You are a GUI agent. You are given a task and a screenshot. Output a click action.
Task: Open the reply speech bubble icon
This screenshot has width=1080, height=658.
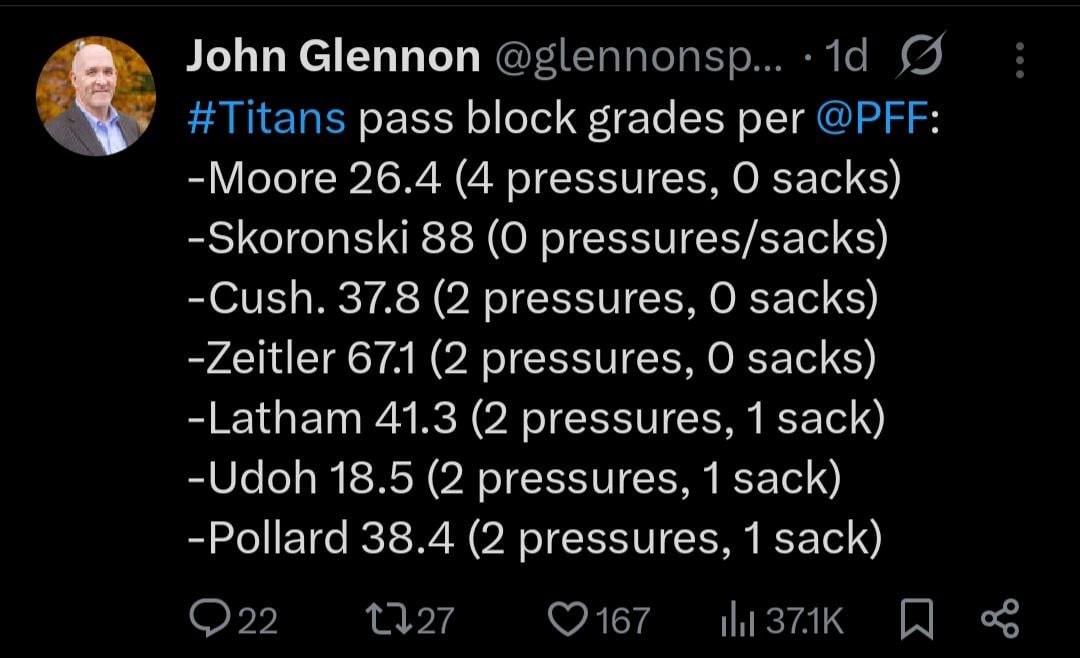(x=207, y=619)
